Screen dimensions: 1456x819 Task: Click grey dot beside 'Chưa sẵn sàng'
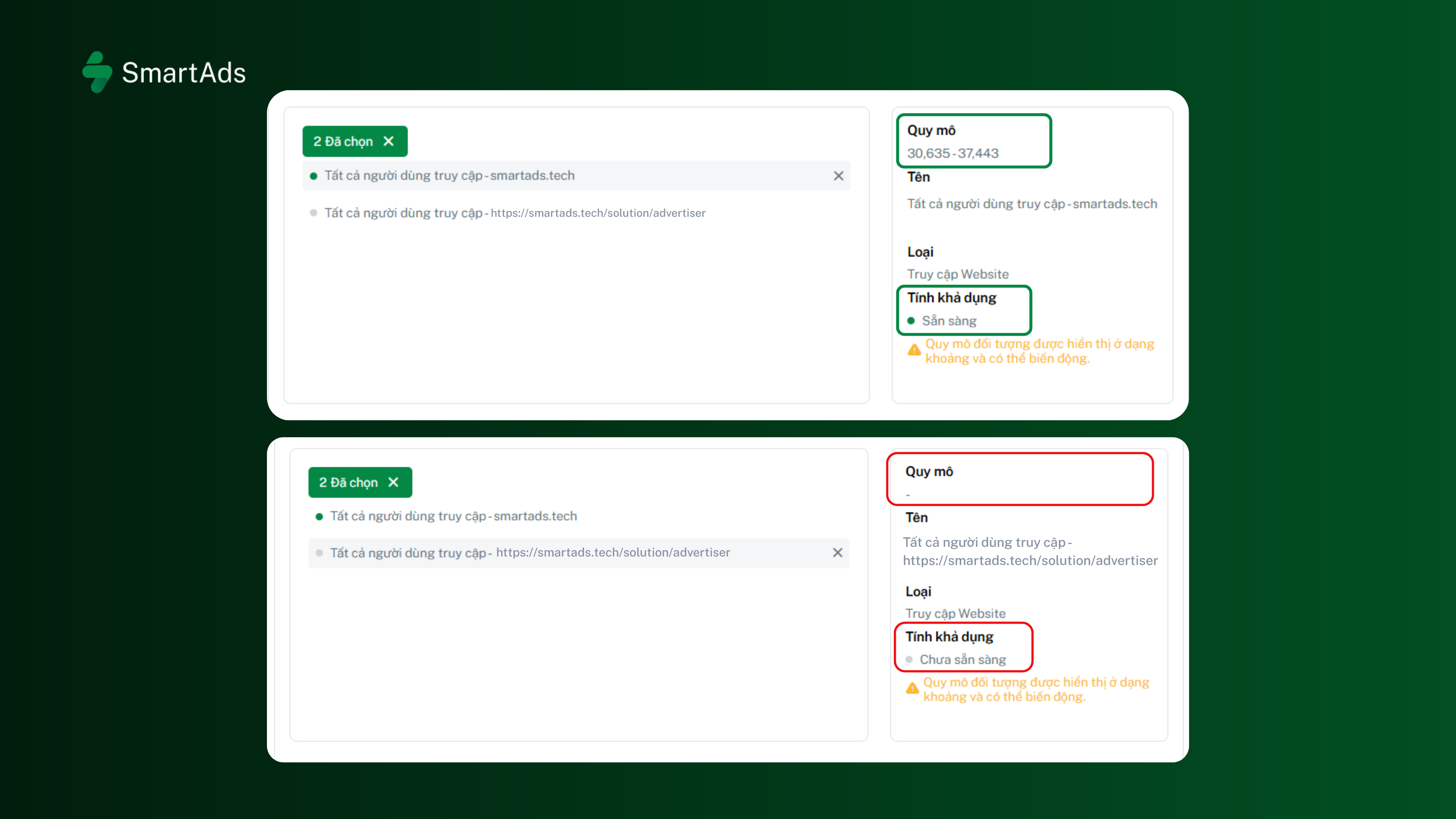click(x=909, y=660)
